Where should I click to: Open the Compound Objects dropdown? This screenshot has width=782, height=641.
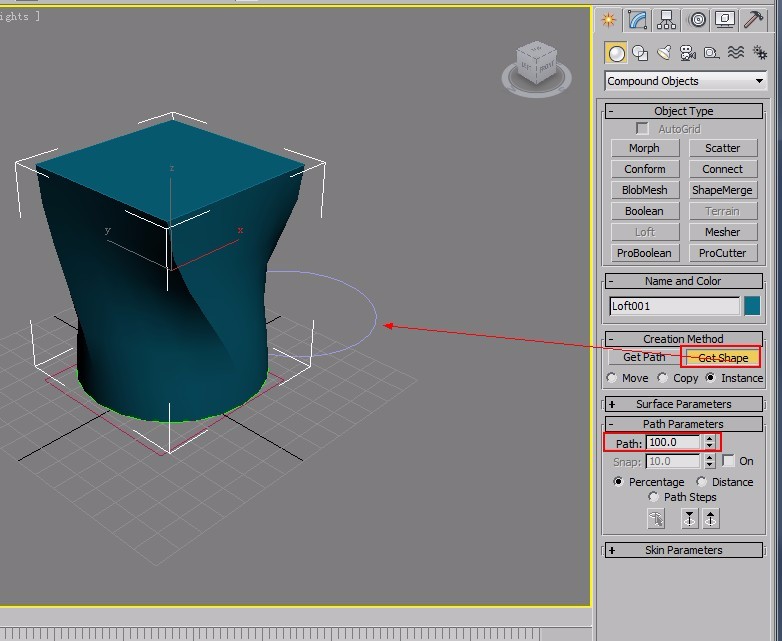point(686,81)
